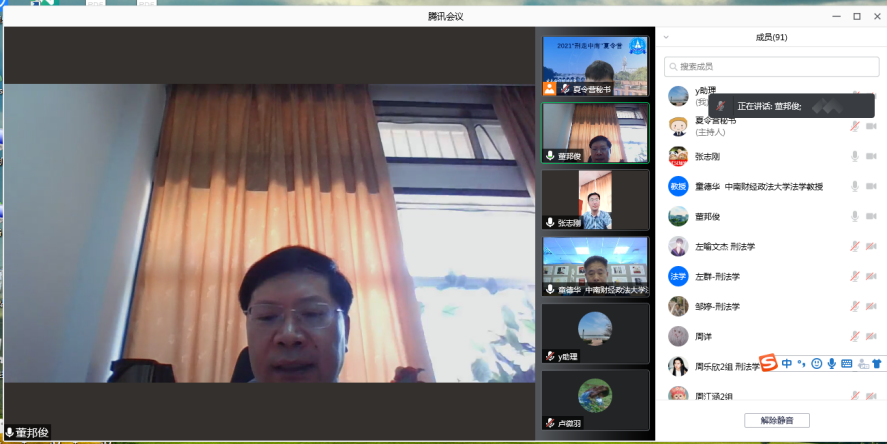
Task: Click Sogou emoji smiley icon
Action: click(816, 363)
